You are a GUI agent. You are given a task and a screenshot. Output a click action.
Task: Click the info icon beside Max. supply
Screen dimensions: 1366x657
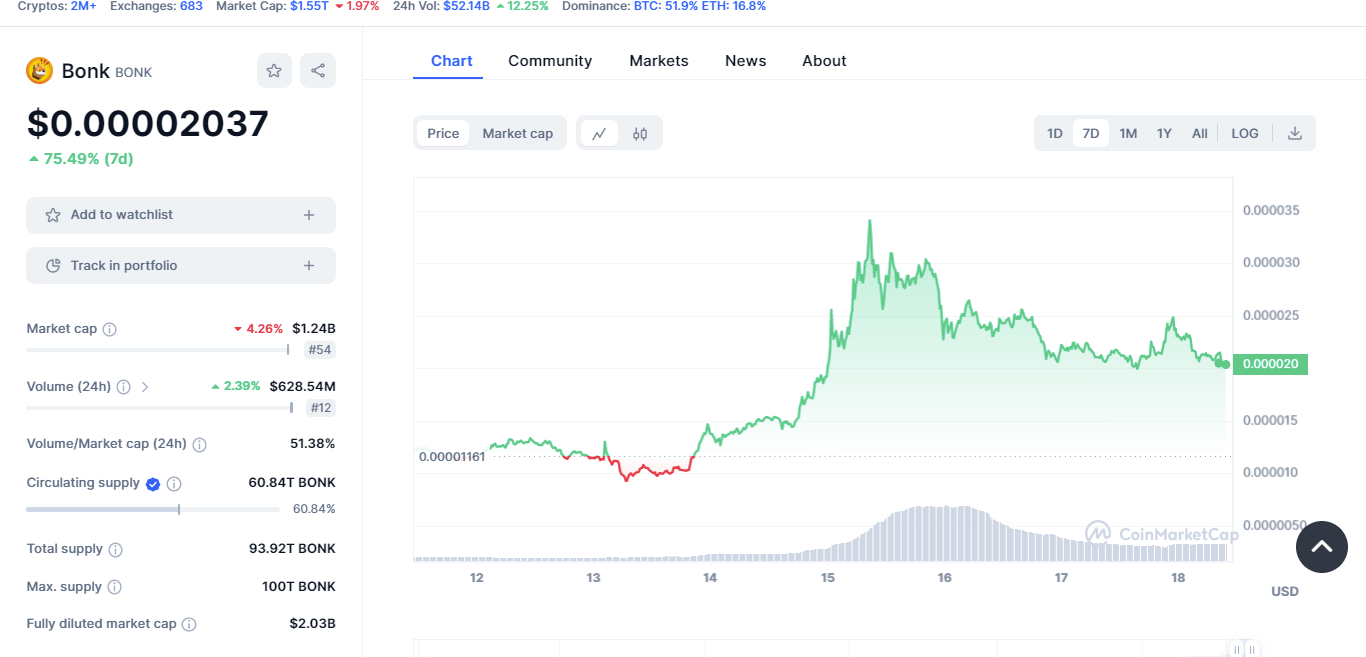coord(114,587)
